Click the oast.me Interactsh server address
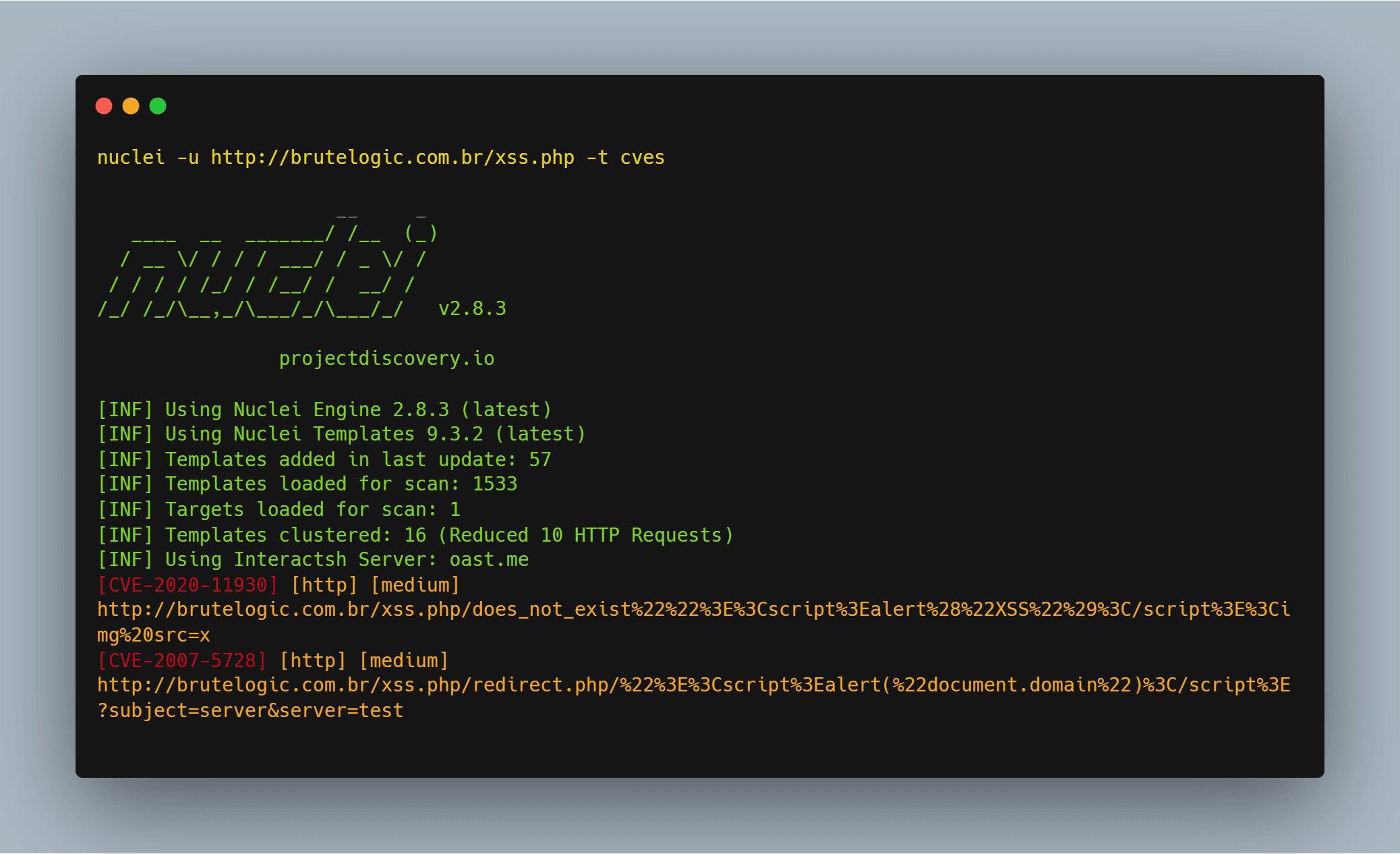The height and width of the screenshot is (854, 1400). 489,559
